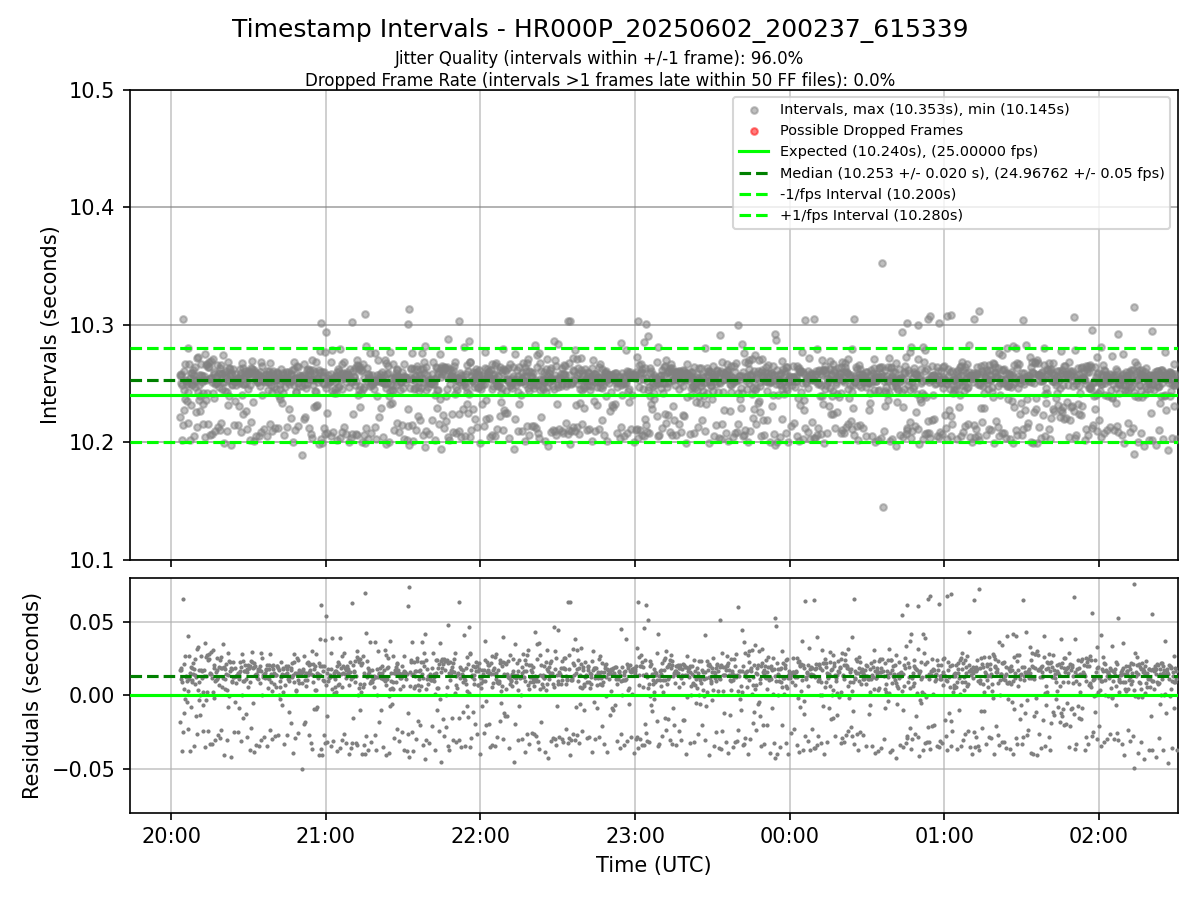This screenshot has height=900, width=1200.
Task: Click the gray dot marker in the legend for Intervals
Action: [x=754, y=109]
